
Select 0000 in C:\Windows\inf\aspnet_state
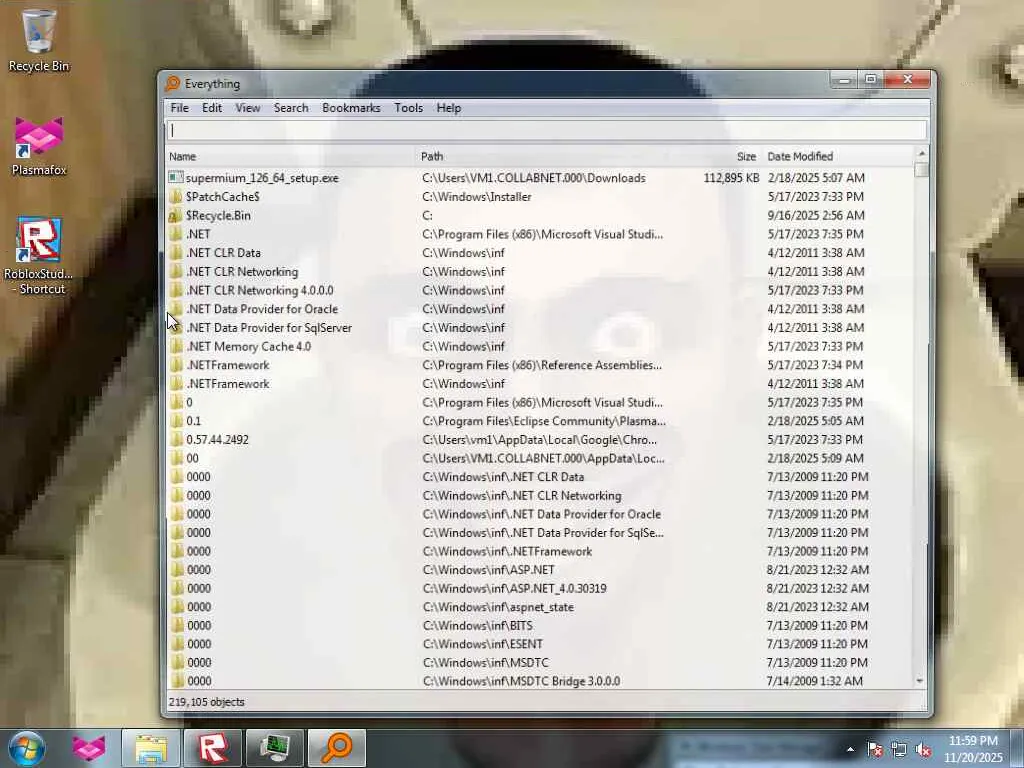pos(541,607)
